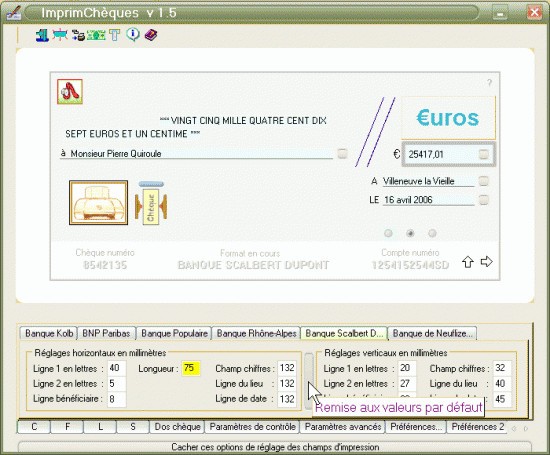Click the reset to defaults vertical button

[309, 381]
